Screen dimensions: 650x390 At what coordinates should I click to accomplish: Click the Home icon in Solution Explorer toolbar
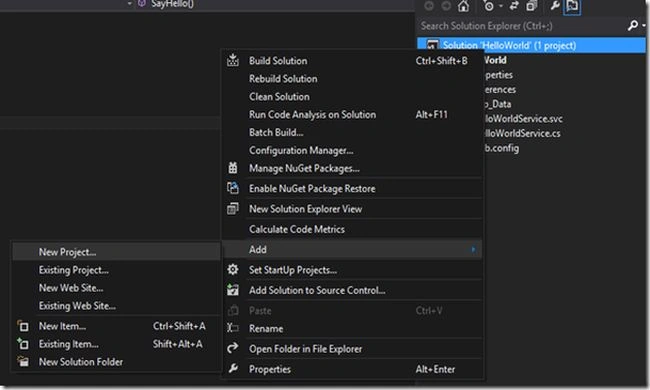coord(463,6)
